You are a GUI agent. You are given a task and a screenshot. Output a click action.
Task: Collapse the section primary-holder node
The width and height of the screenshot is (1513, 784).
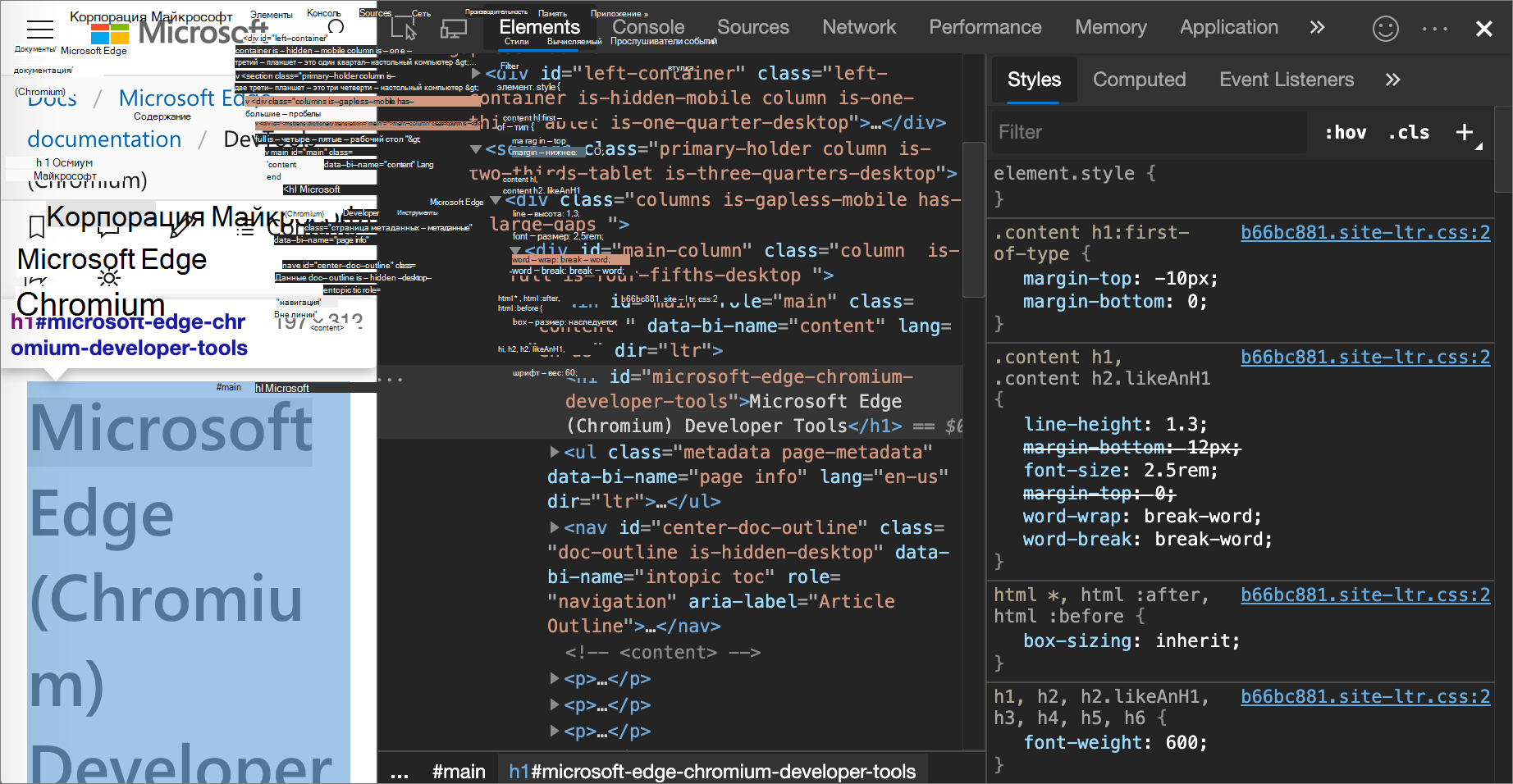476,149
